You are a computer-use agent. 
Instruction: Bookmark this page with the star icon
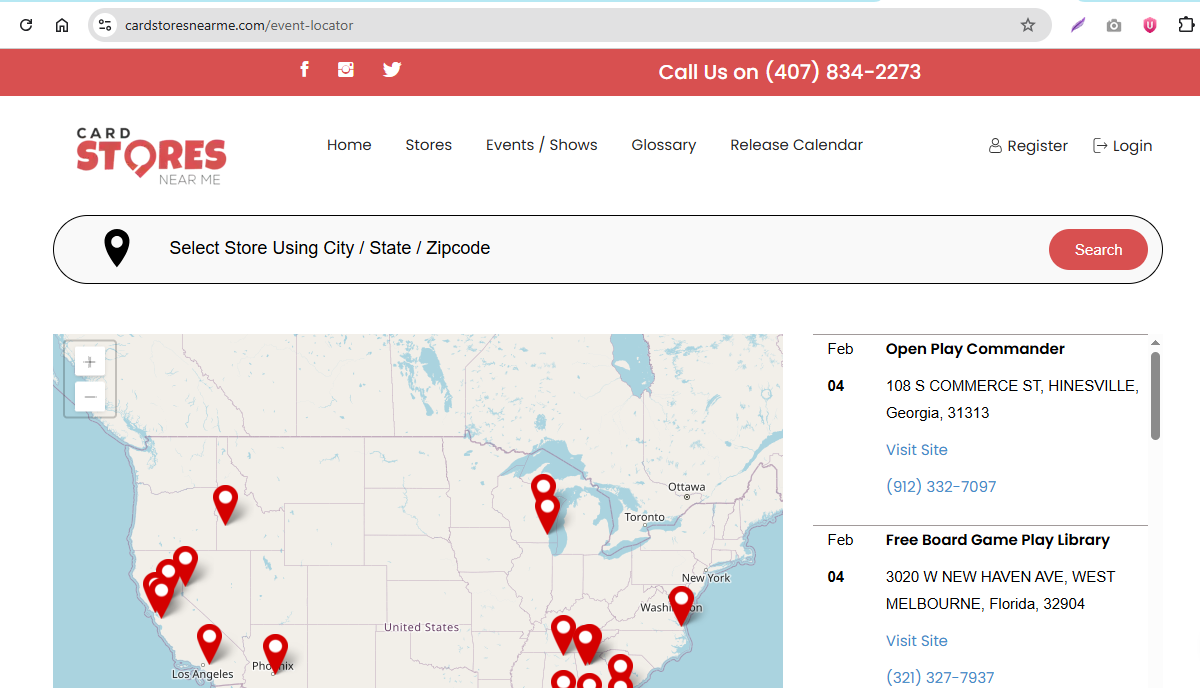[1028, 25]
